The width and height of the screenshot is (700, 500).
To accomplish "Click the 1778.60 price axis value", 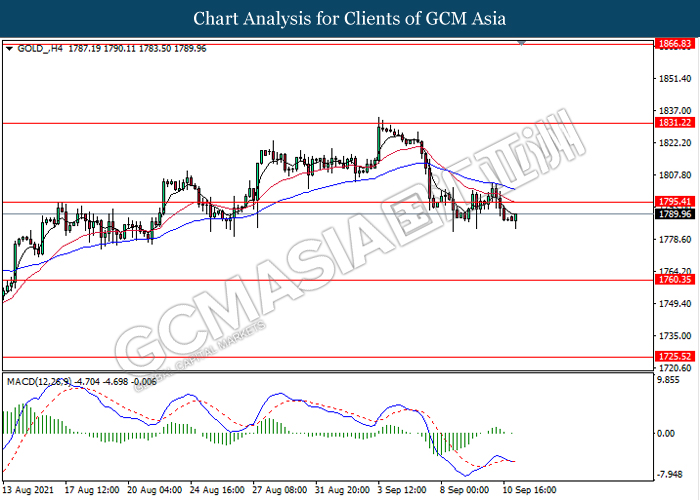I will [675, 240].
